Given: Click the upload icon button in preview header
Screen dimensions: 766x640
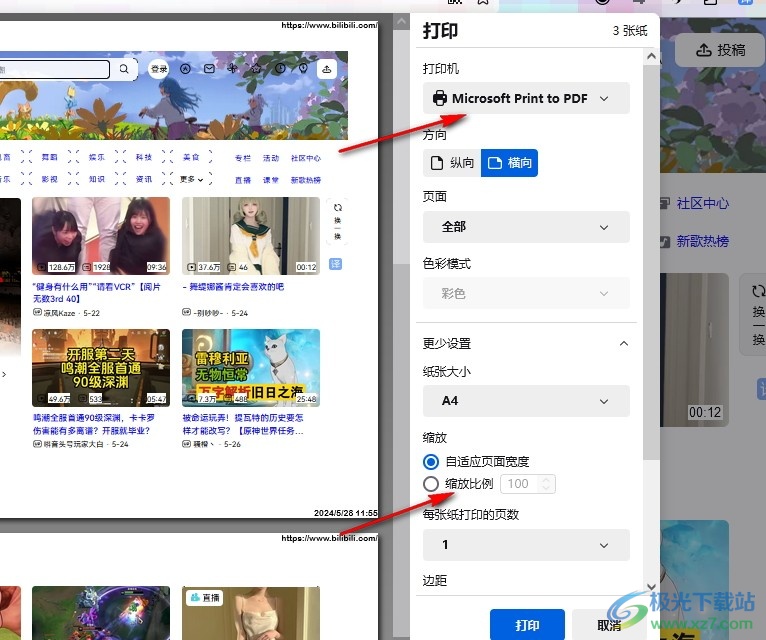Looking at the screenshot, I should (327, 69).
